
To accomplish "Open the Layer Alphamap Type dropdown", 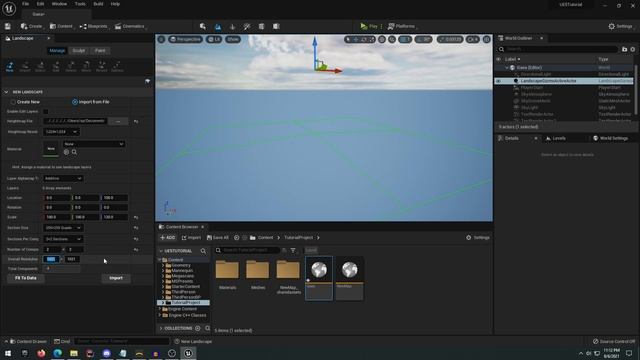I will point(63,178).
